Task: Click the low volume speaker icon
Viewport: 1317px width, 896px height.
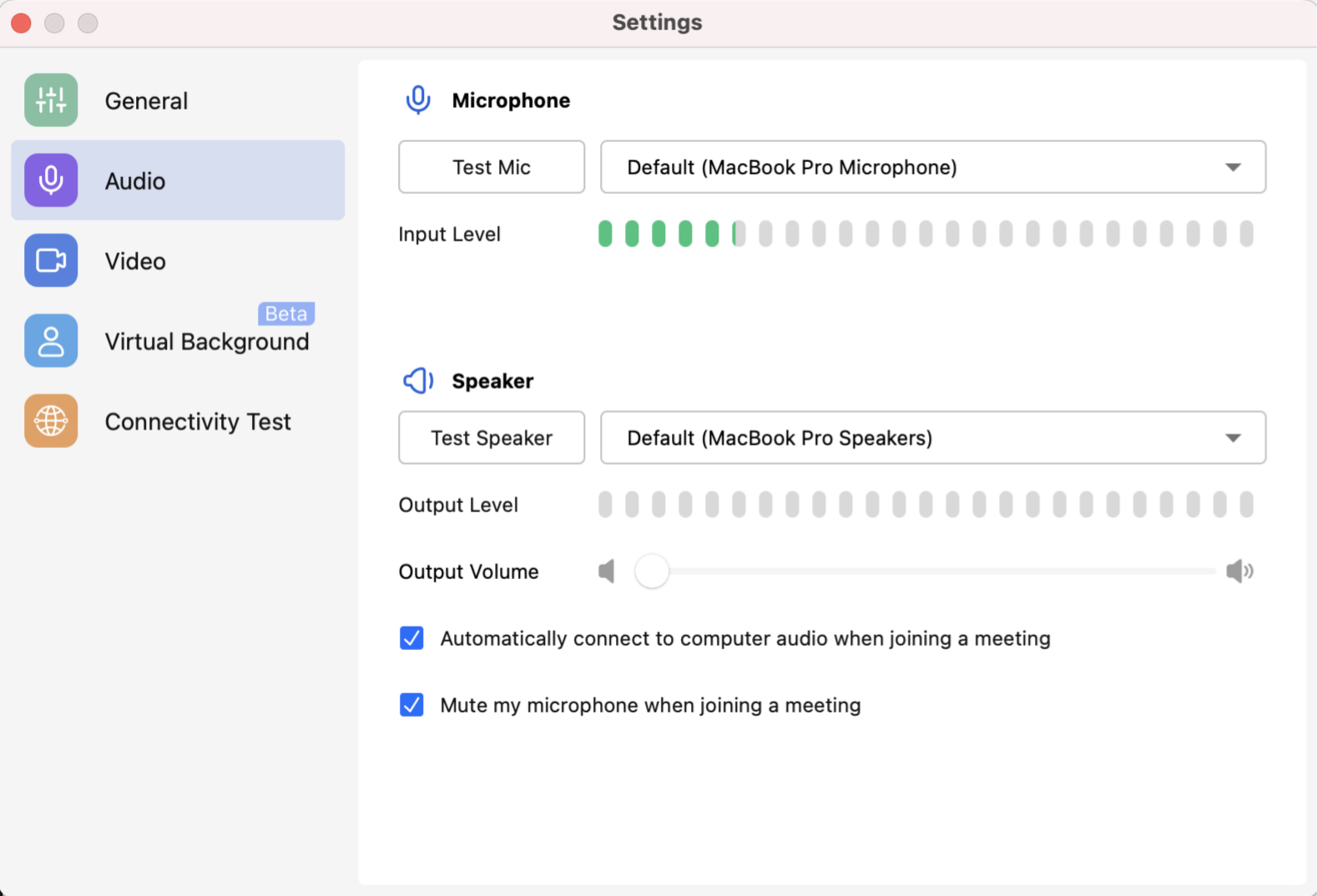Action: 607,571
